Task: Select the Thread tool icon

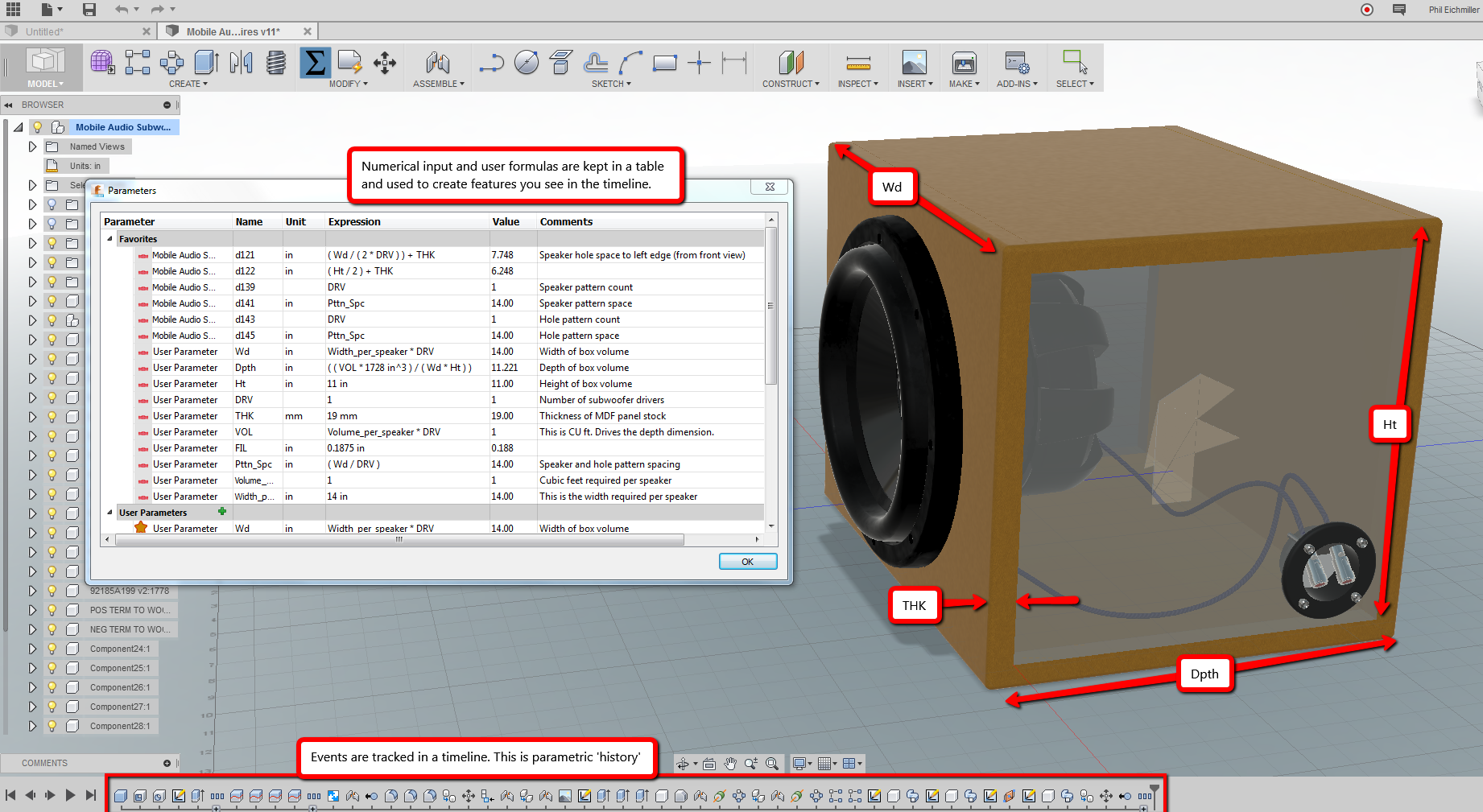Action: (276, 62)
